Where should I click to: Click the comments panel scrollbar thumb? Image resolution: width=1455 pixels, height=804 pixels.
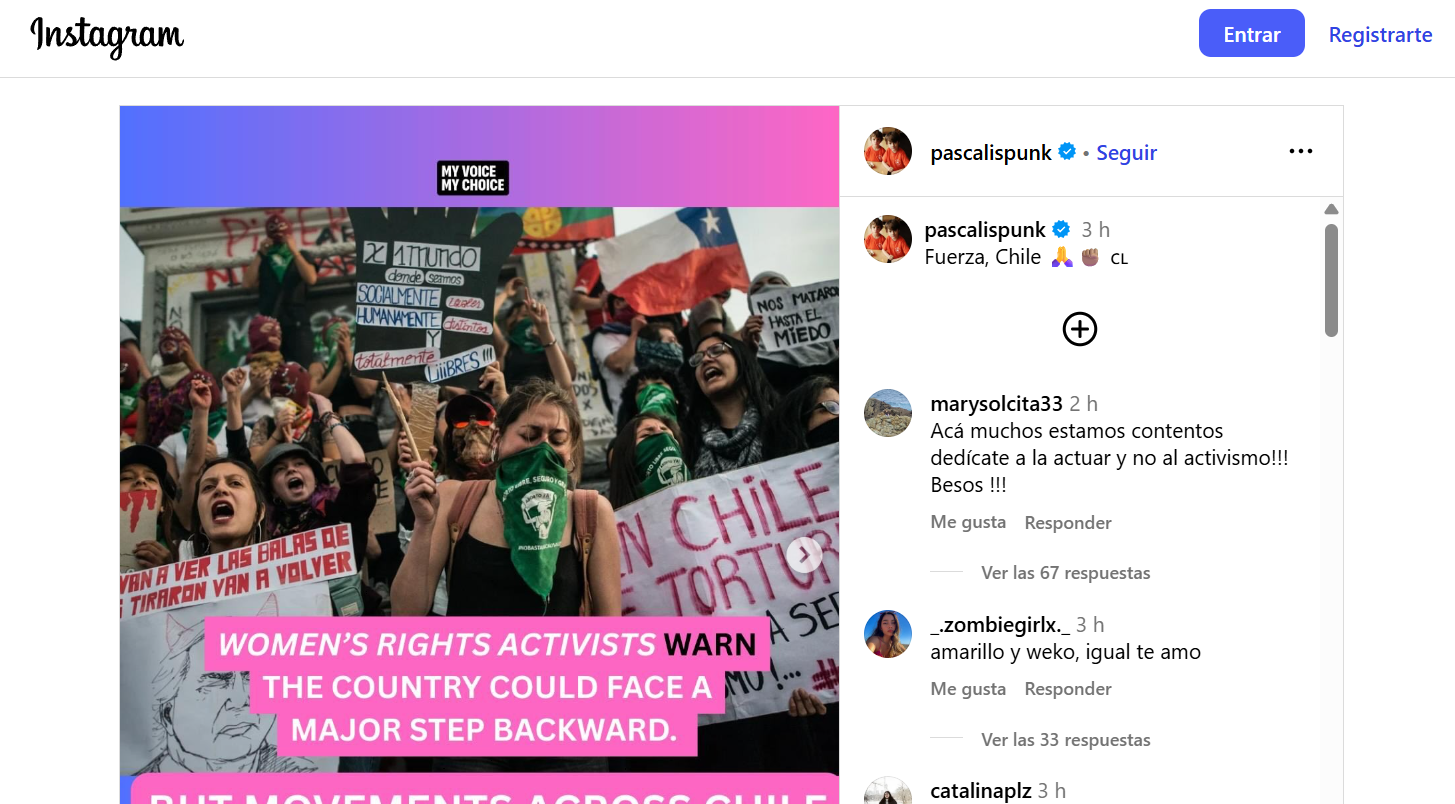[x=1331, y=280]
